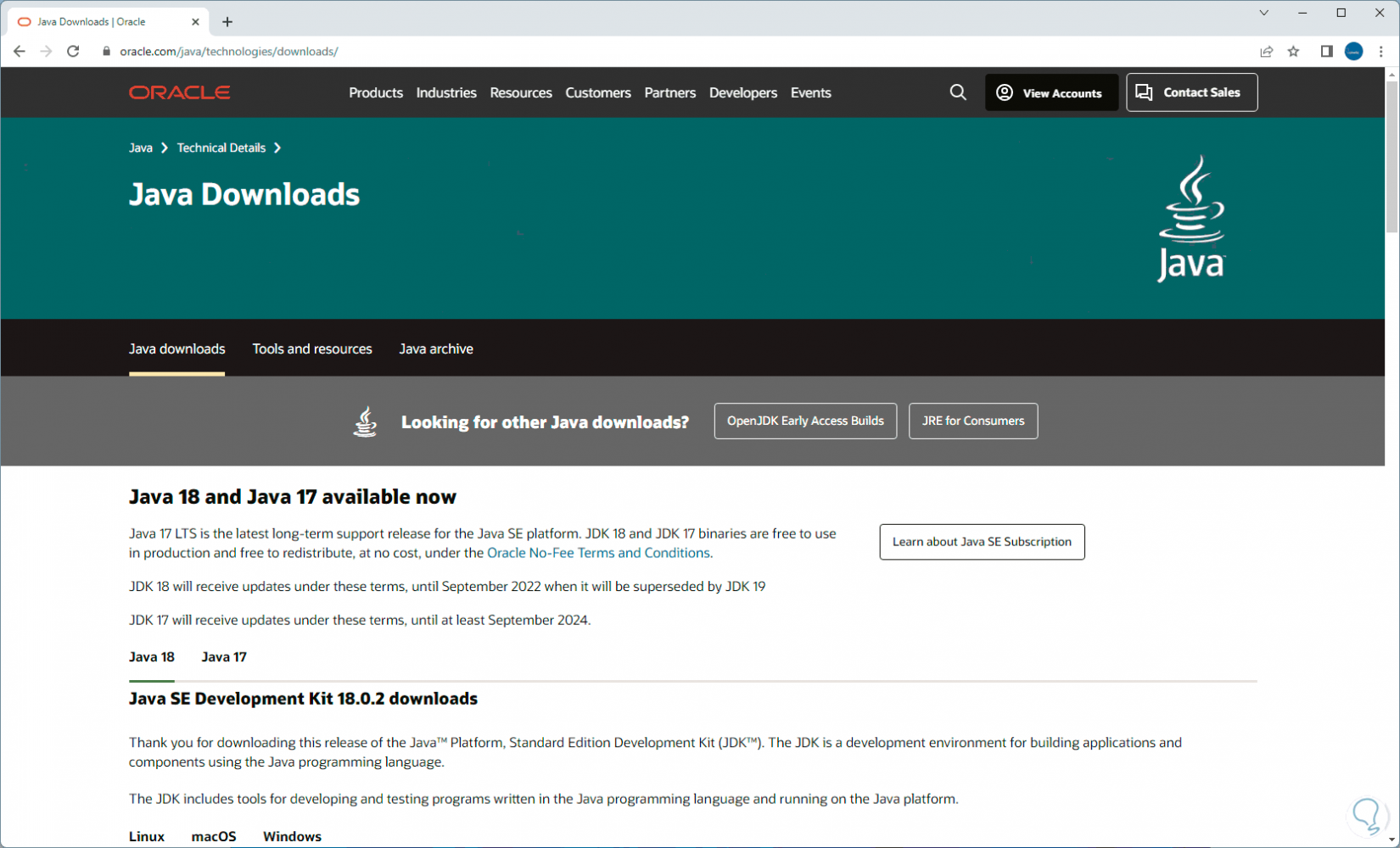This screenshot has height=848, width=1400.
Task: Click the Java Downloads page heading
Action: (x=244, y=195)
